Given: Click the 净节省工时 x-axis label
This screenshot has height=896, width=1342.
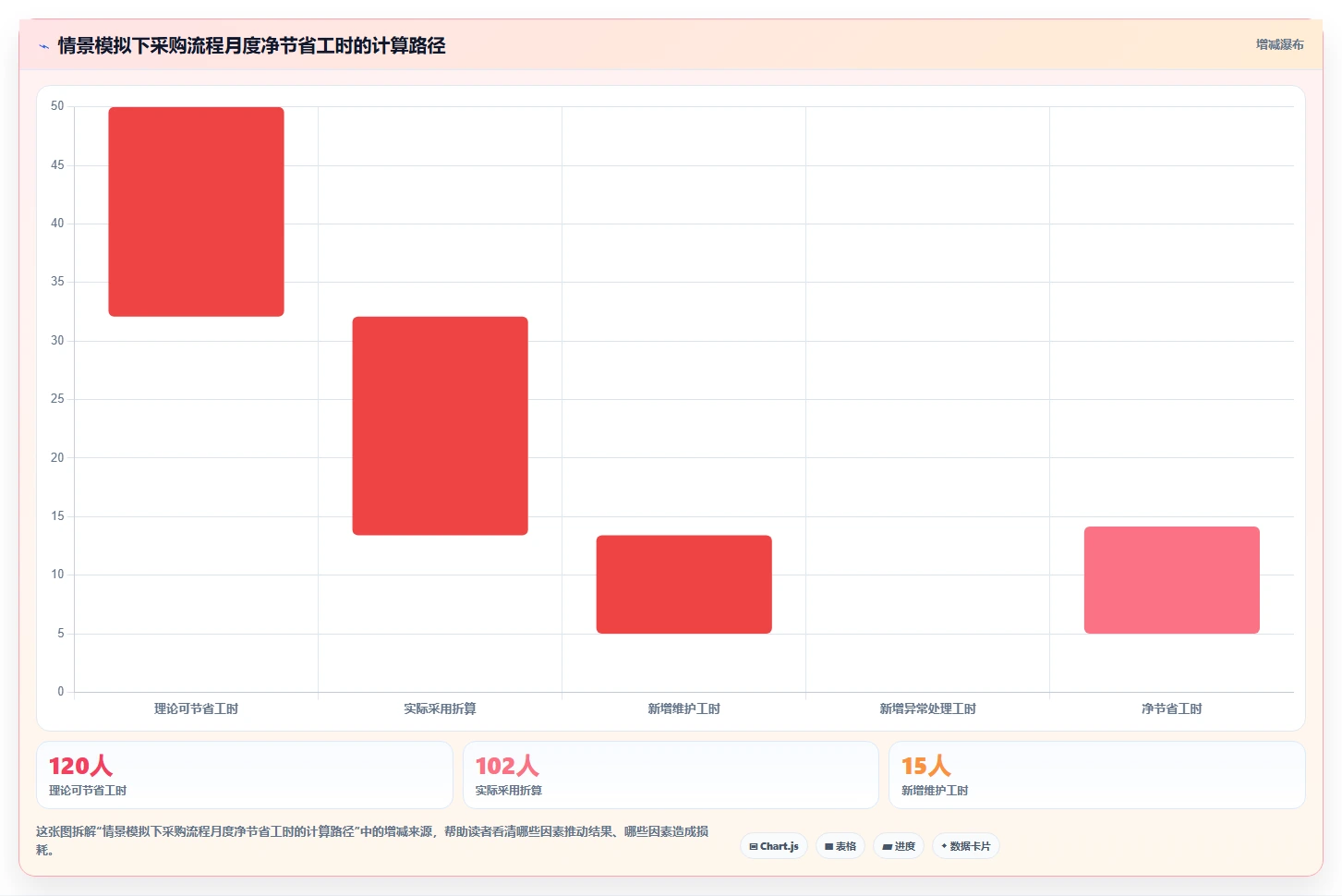Looking at the screenshot, I should point(1171,708).
